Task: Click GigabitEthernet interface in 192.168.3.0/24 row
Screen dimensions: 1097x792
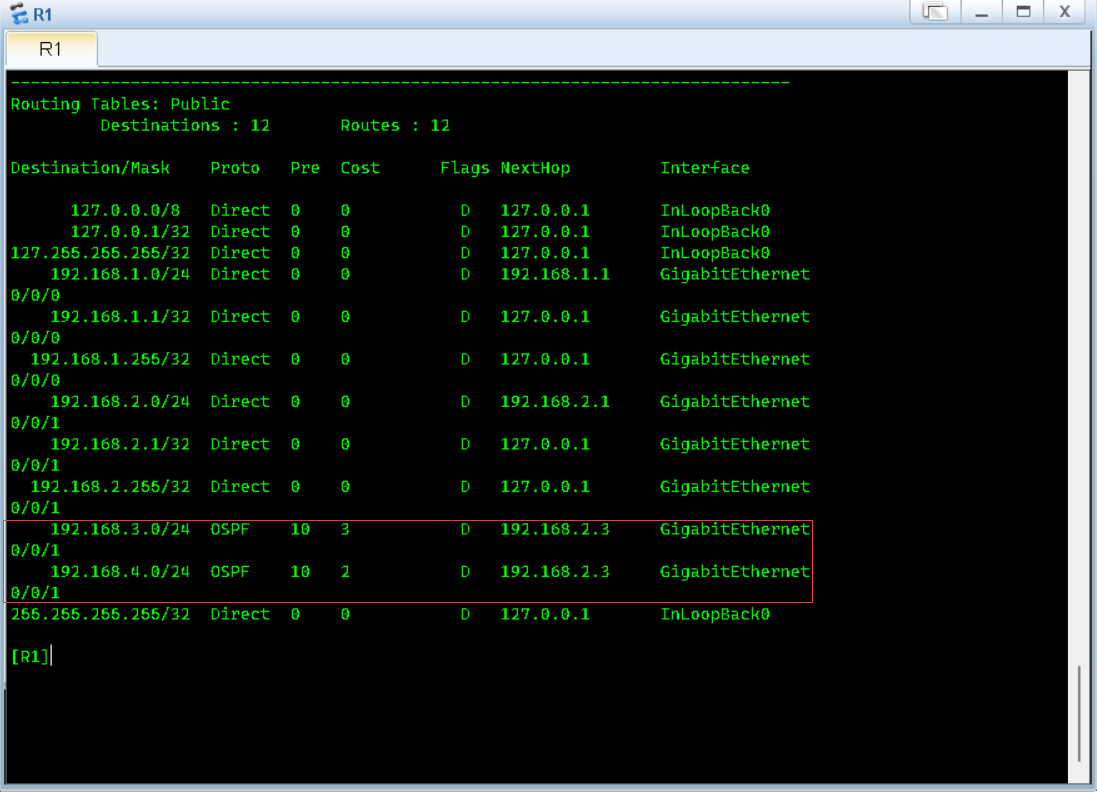Action: click(735, 529)
